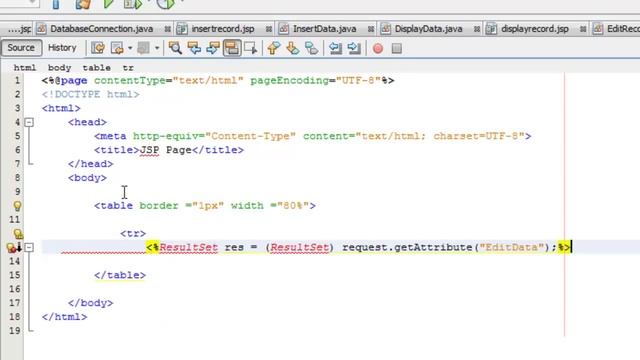The height and width of the screenshot is (360, 640).
Task: Select the table breadcrumb
Action: (x=96, y=68)
